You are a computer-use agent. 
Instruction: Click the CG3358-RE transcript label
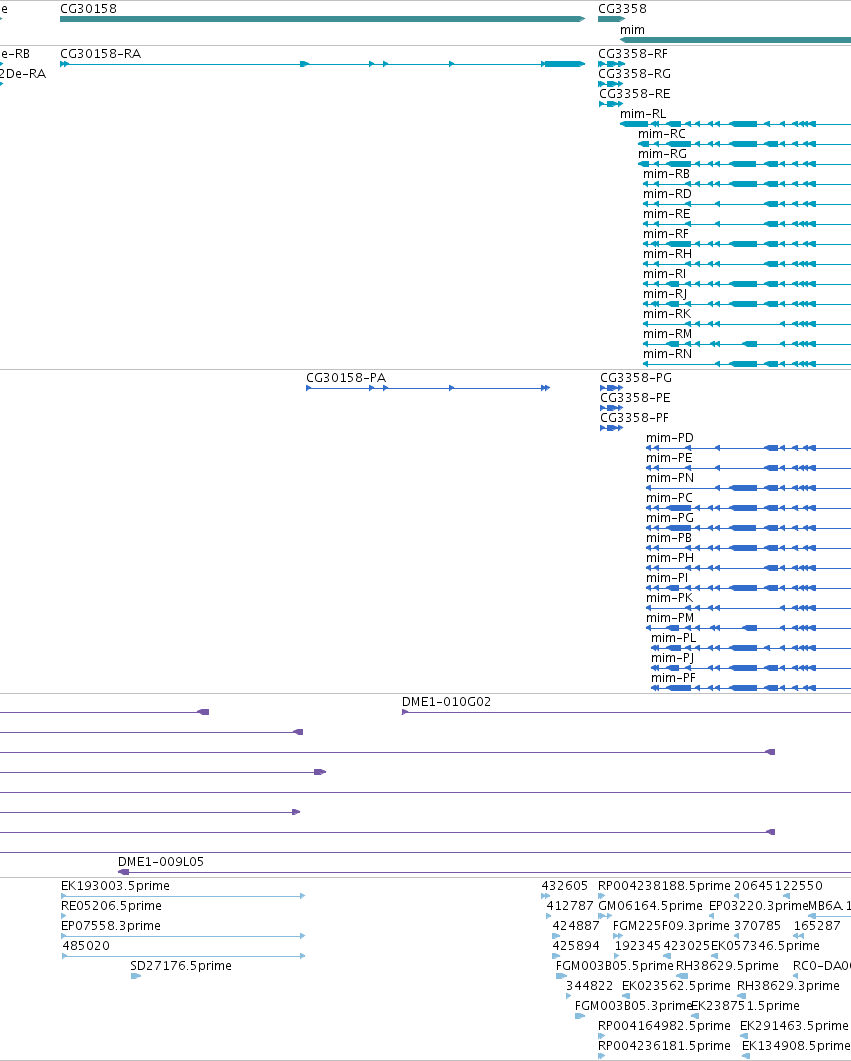(x=635, y=93)
